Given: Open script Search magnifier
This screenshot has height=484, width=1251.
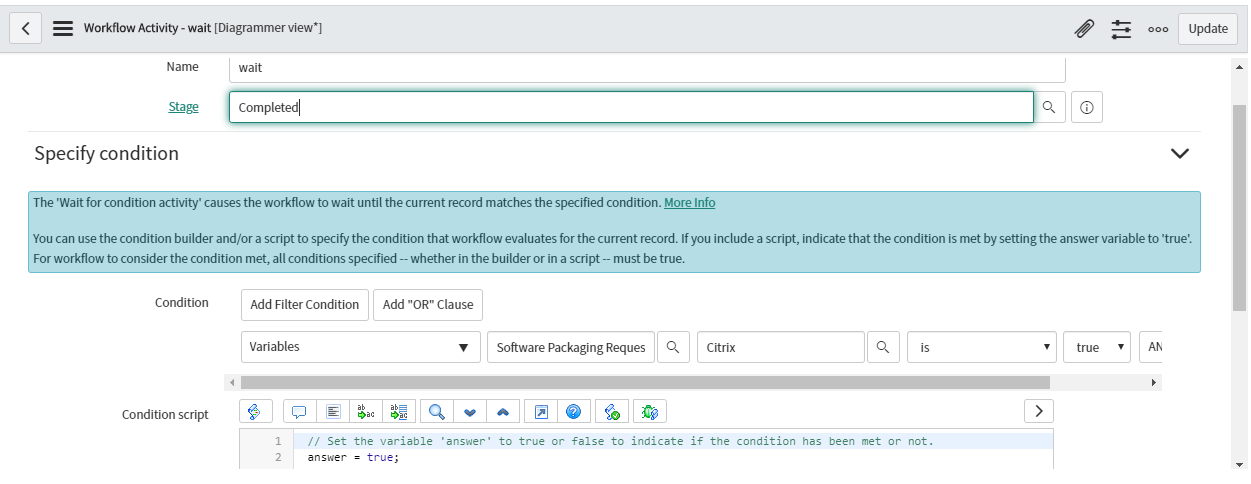Looking at the screenshot, I should click(437, 411).
